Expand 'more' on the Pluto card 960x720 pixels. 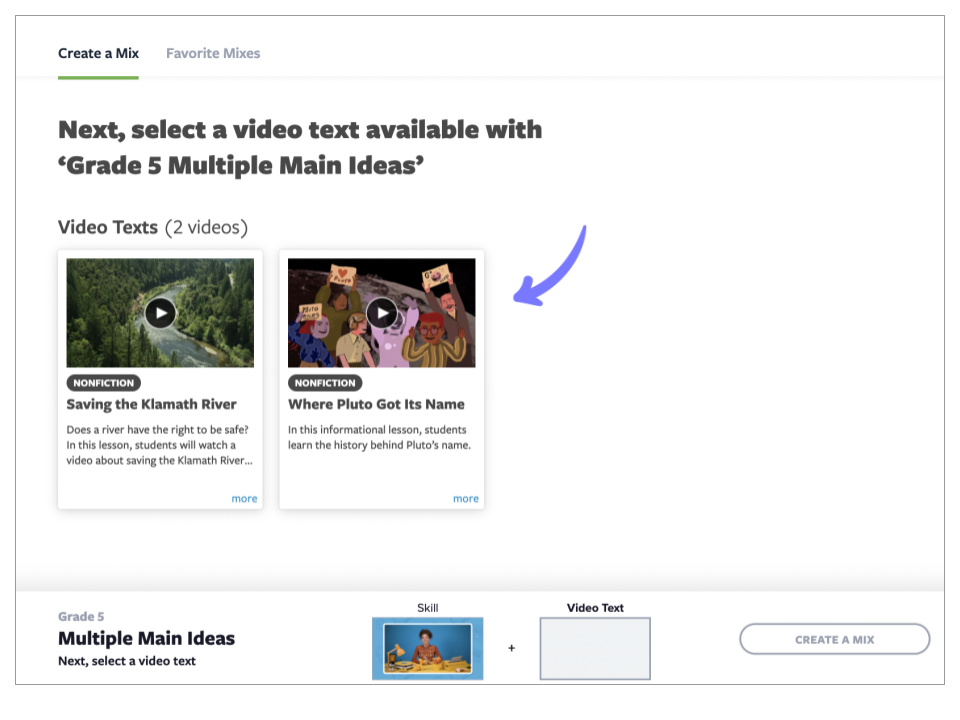(465, 498)
